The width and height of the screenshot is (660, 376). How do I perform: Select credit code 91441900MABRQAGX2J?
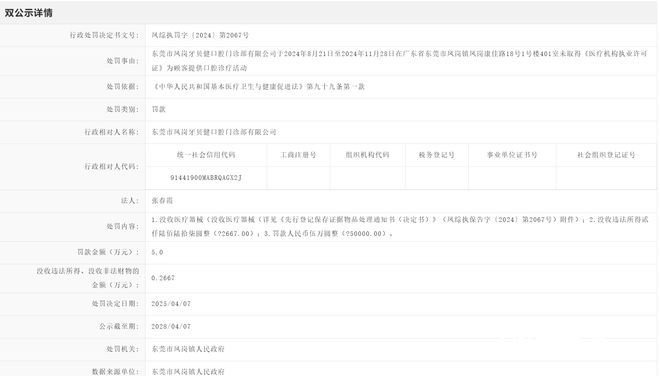point(206,178)
